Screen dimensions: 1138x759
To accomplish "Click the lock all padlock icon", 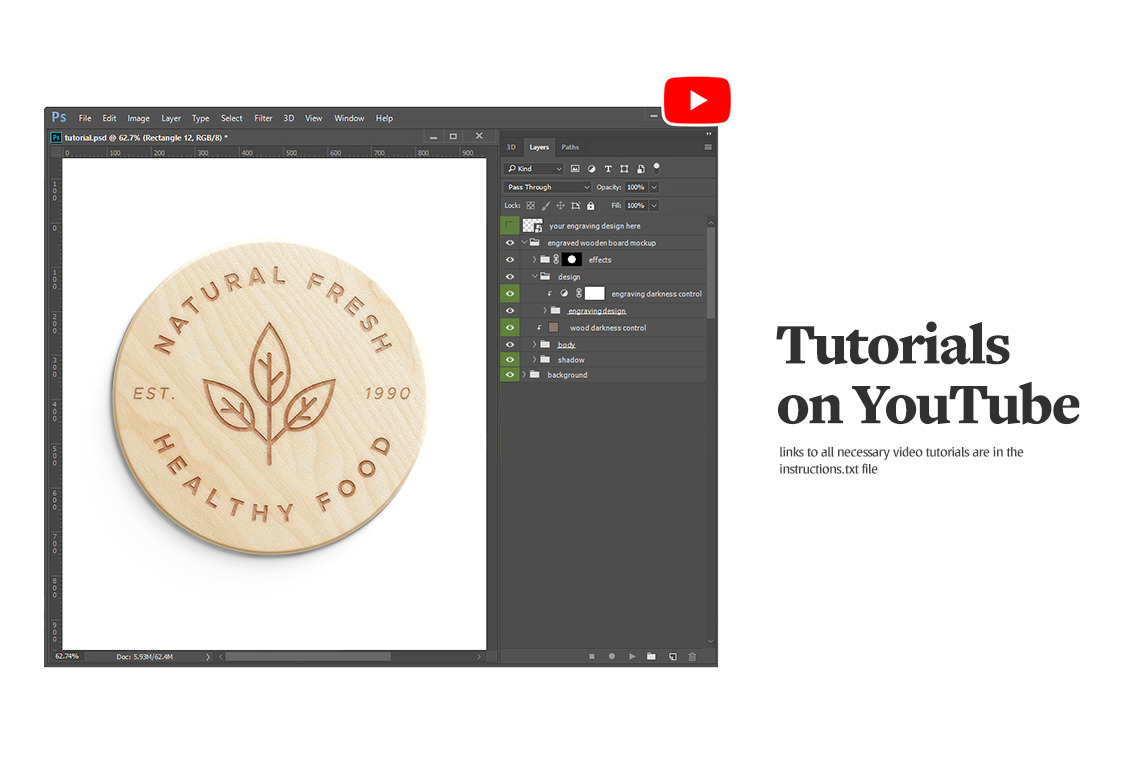I will (x=590, y=206).
